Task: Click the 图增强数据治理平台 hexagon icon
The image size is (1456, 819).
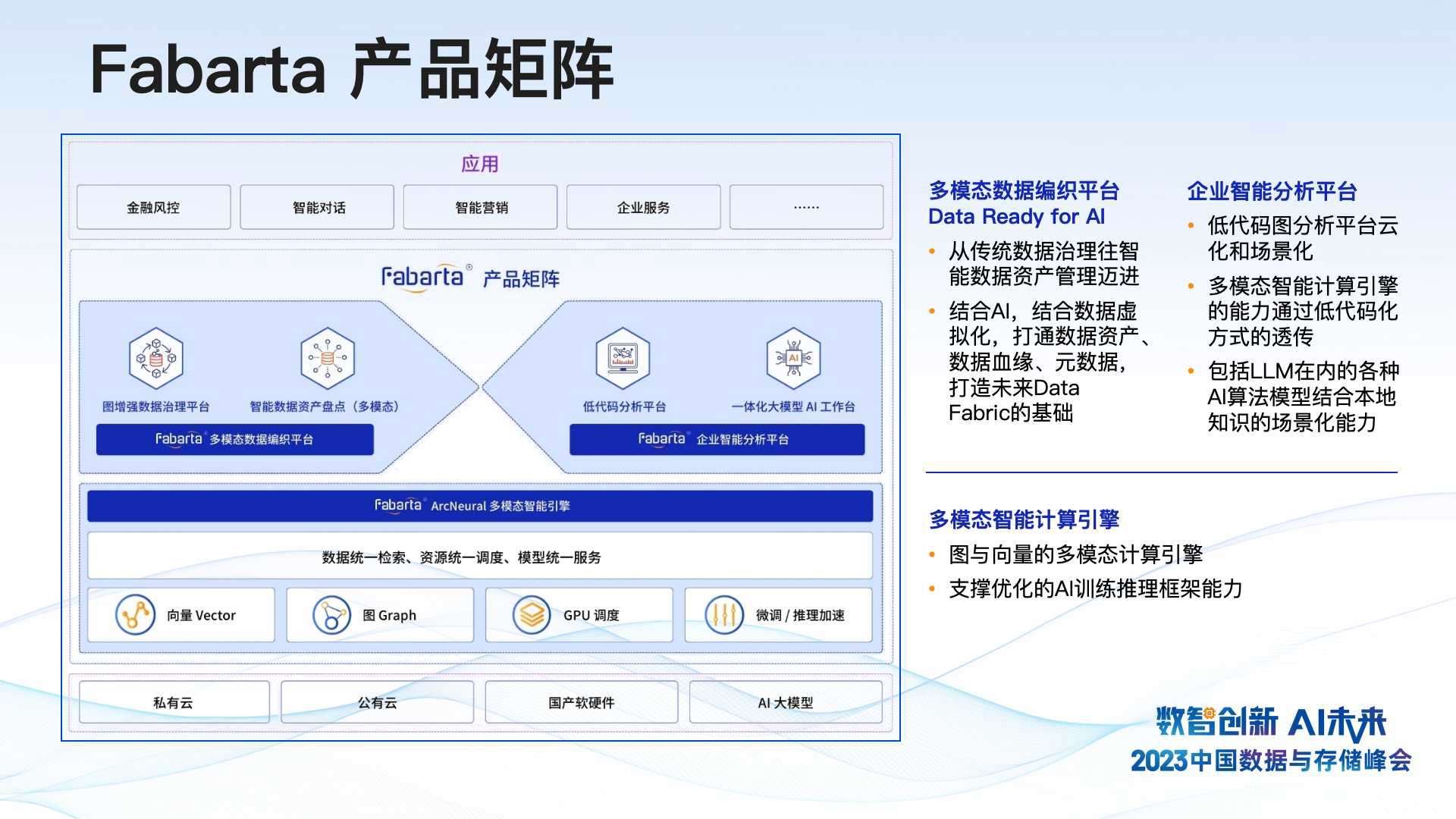Action: pos(155,357)
